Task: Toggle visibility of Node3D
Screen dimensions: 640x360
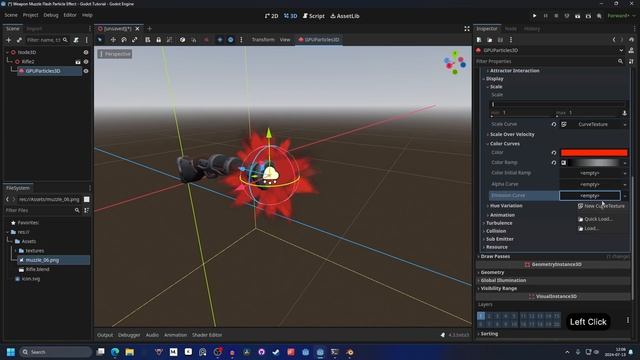Action: [x=86, y=52]
